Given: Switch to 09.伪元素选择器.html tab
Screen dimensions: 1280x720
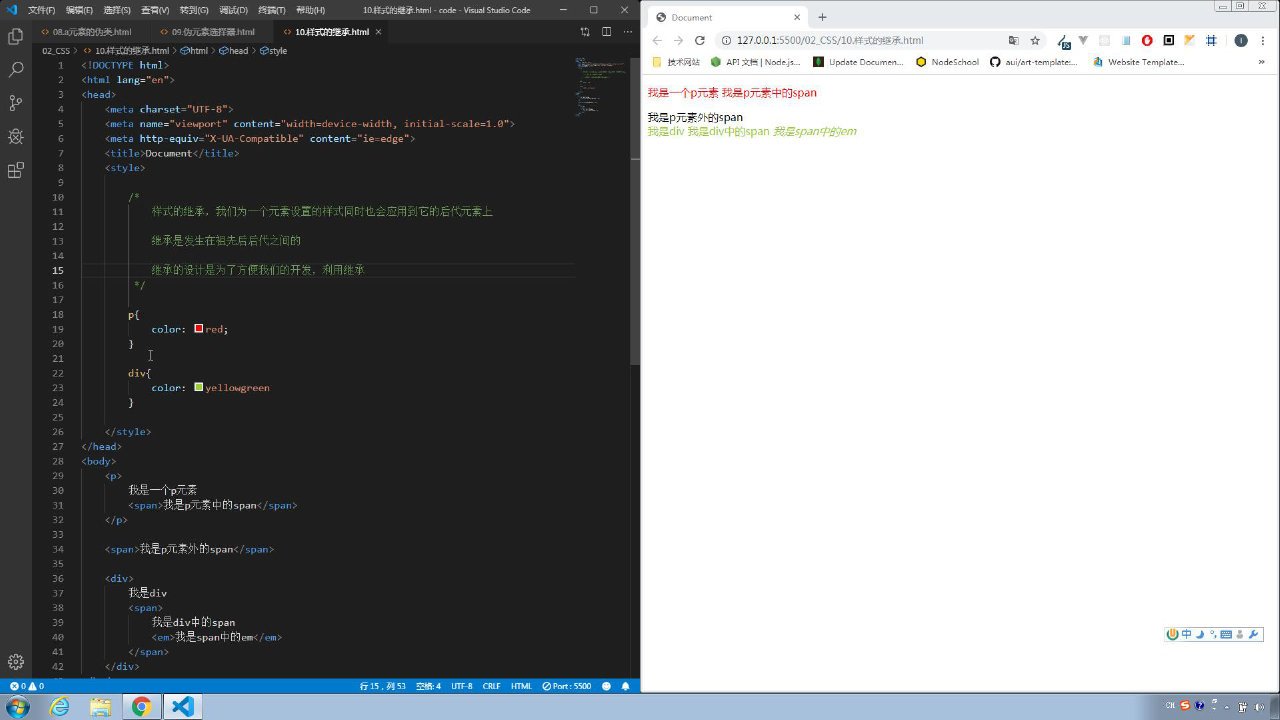Looking at the screenshot, I should tap(213, 32).
